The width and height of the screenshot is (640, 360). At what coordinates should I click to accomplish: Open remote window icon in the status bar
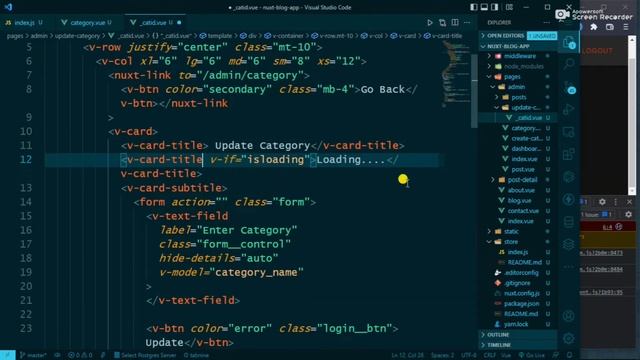pos(7,355)
